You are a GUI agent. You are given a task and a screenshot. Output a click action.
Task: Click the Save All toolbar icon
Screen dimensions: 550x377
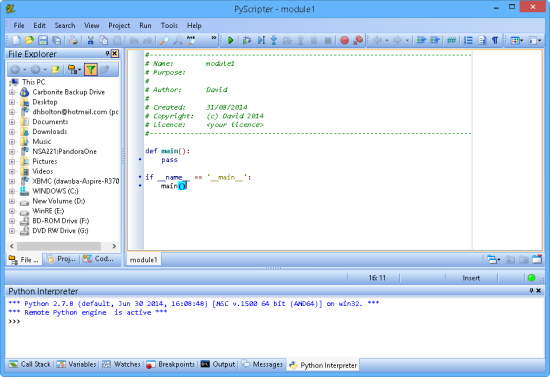point(56,41)
